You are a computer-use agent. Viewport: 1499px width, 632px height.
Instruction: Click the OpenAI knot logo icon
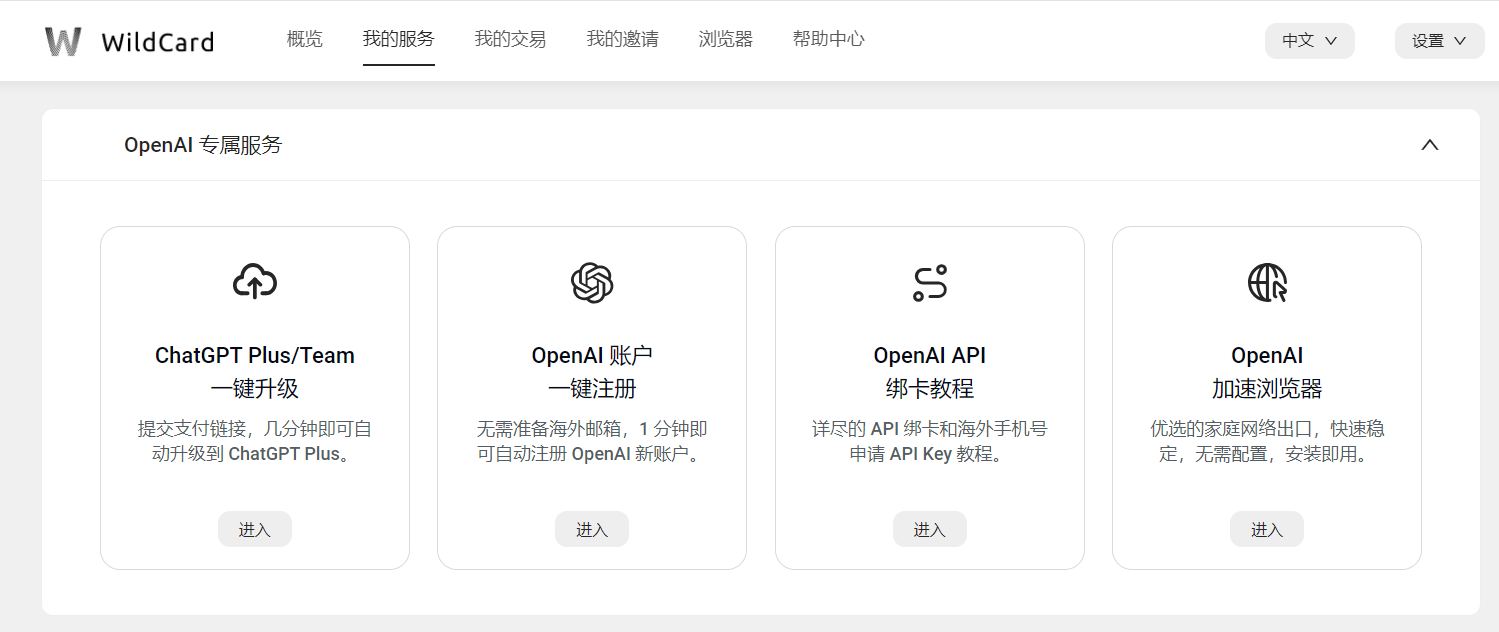point(592,282)
